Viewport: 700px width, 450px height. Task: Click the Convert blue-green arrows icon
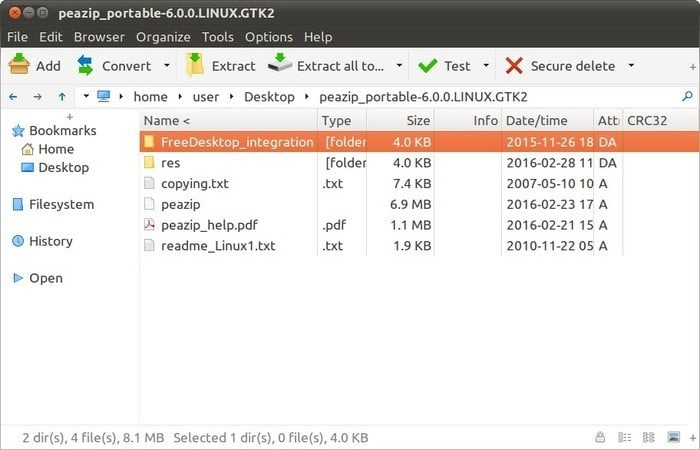85,65
